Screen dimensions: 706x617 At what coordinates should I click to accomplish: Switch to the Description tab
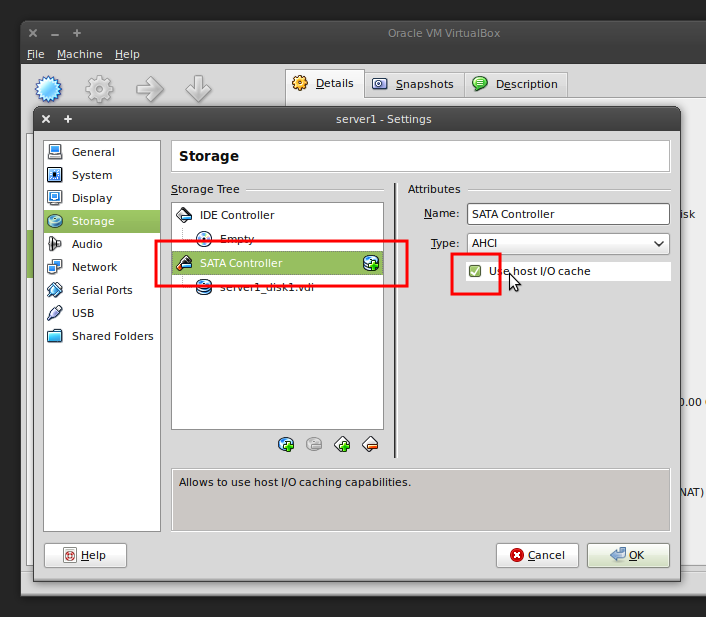click(x=516, y=84)
